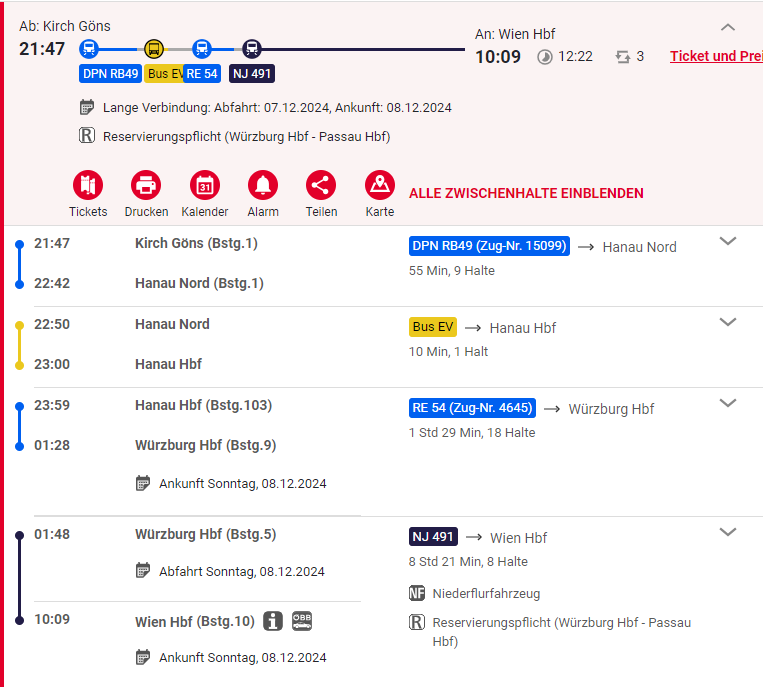Click the info icon next to Wien Hbf

tap(273, 621)
